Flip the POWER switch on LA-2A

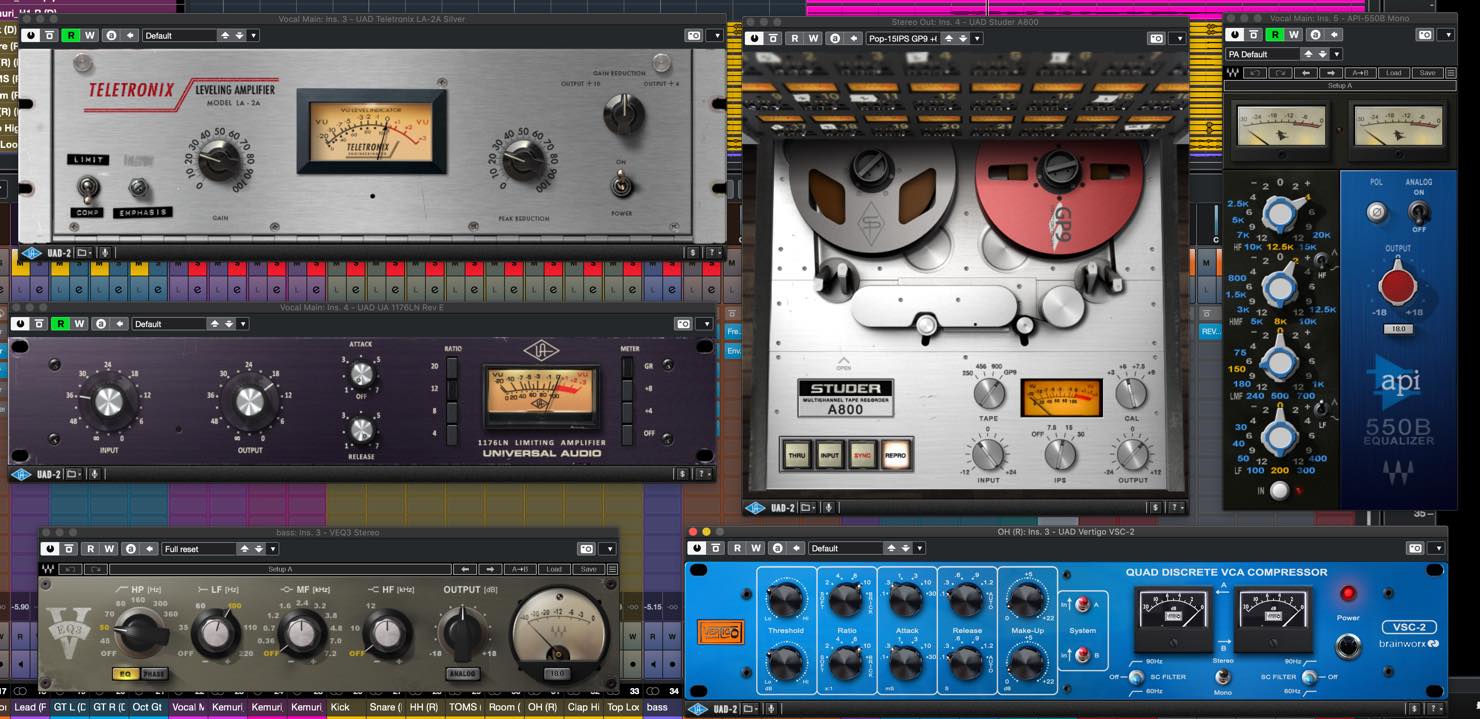click(x=621, y=184)
